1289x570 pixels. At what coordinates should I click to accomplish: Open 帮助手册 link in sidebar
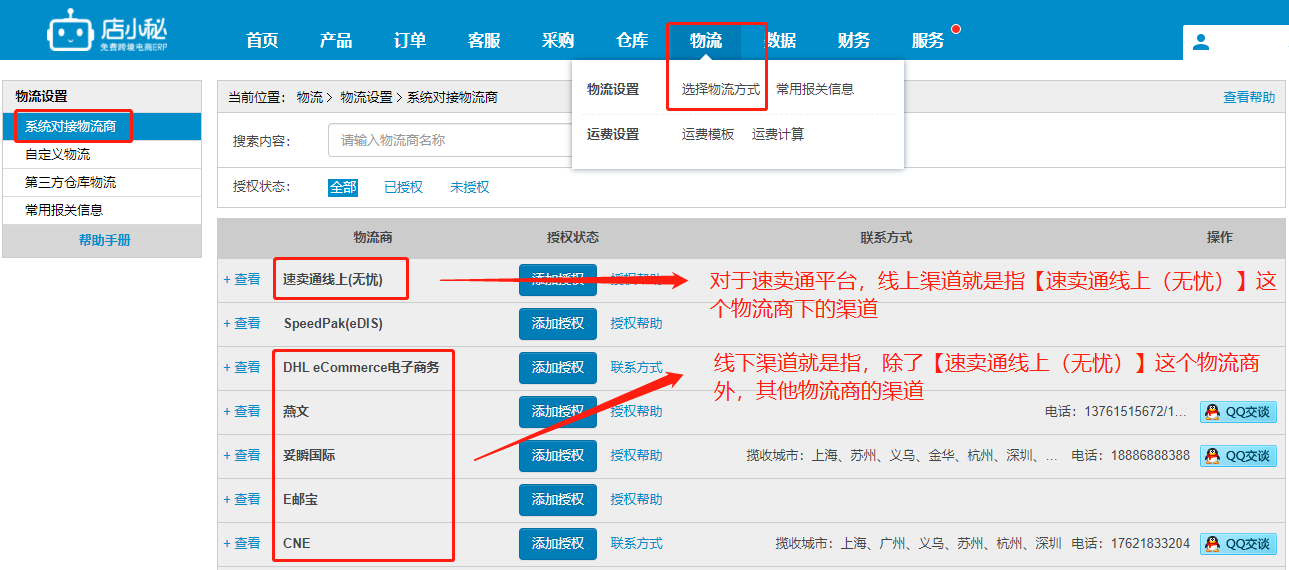click(105, 241)
